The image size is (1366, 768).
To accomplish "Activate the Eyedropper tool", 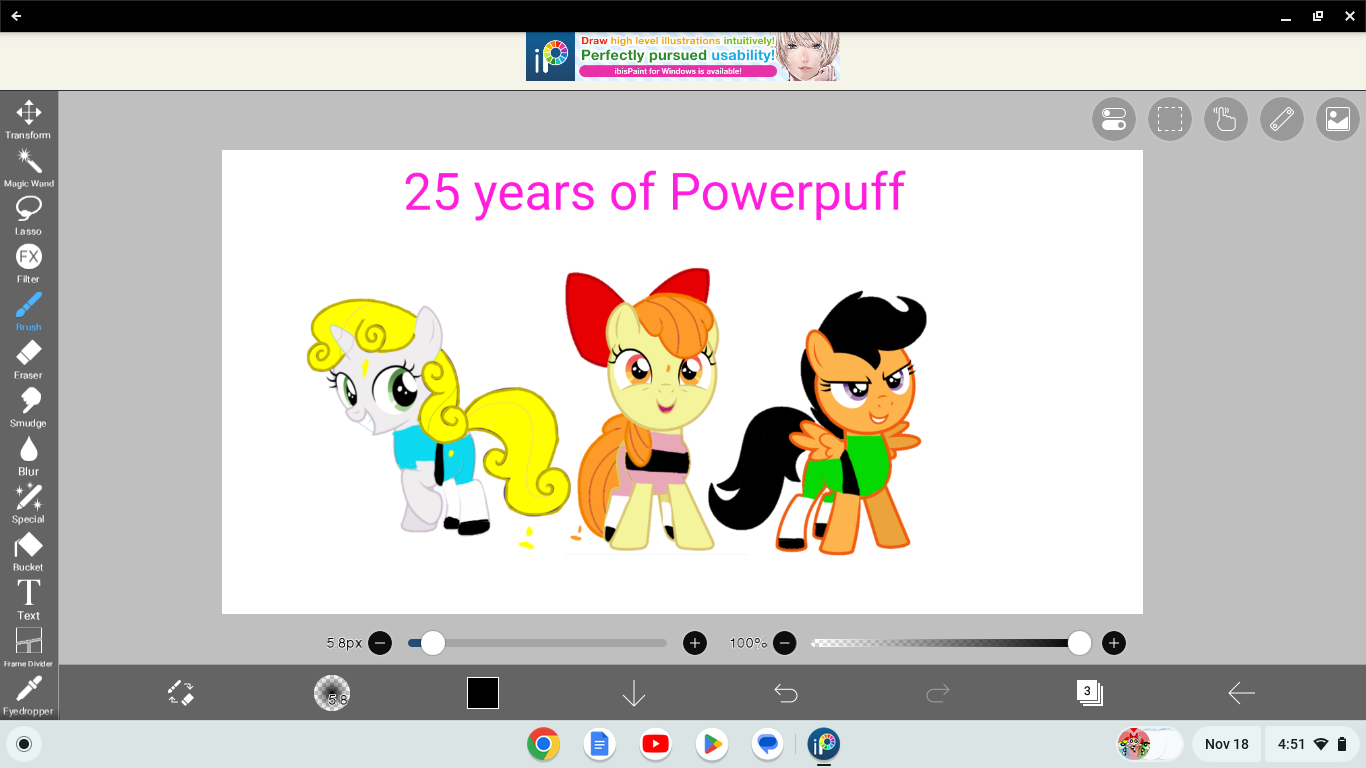I will pyautogui.click(x=28, y=696).
